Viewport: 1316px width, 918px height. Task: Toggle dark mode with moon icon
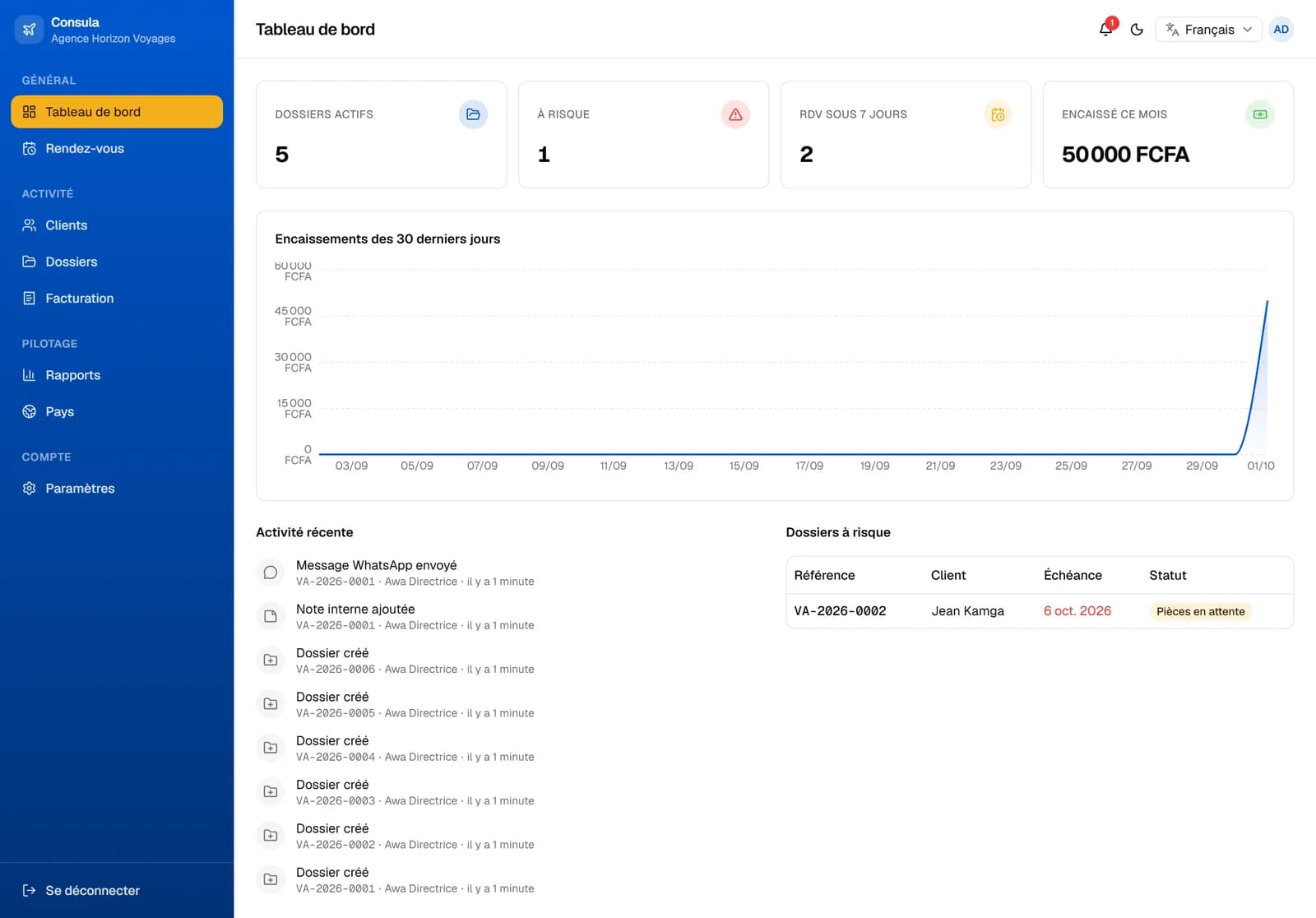(x=1137, y=30)
